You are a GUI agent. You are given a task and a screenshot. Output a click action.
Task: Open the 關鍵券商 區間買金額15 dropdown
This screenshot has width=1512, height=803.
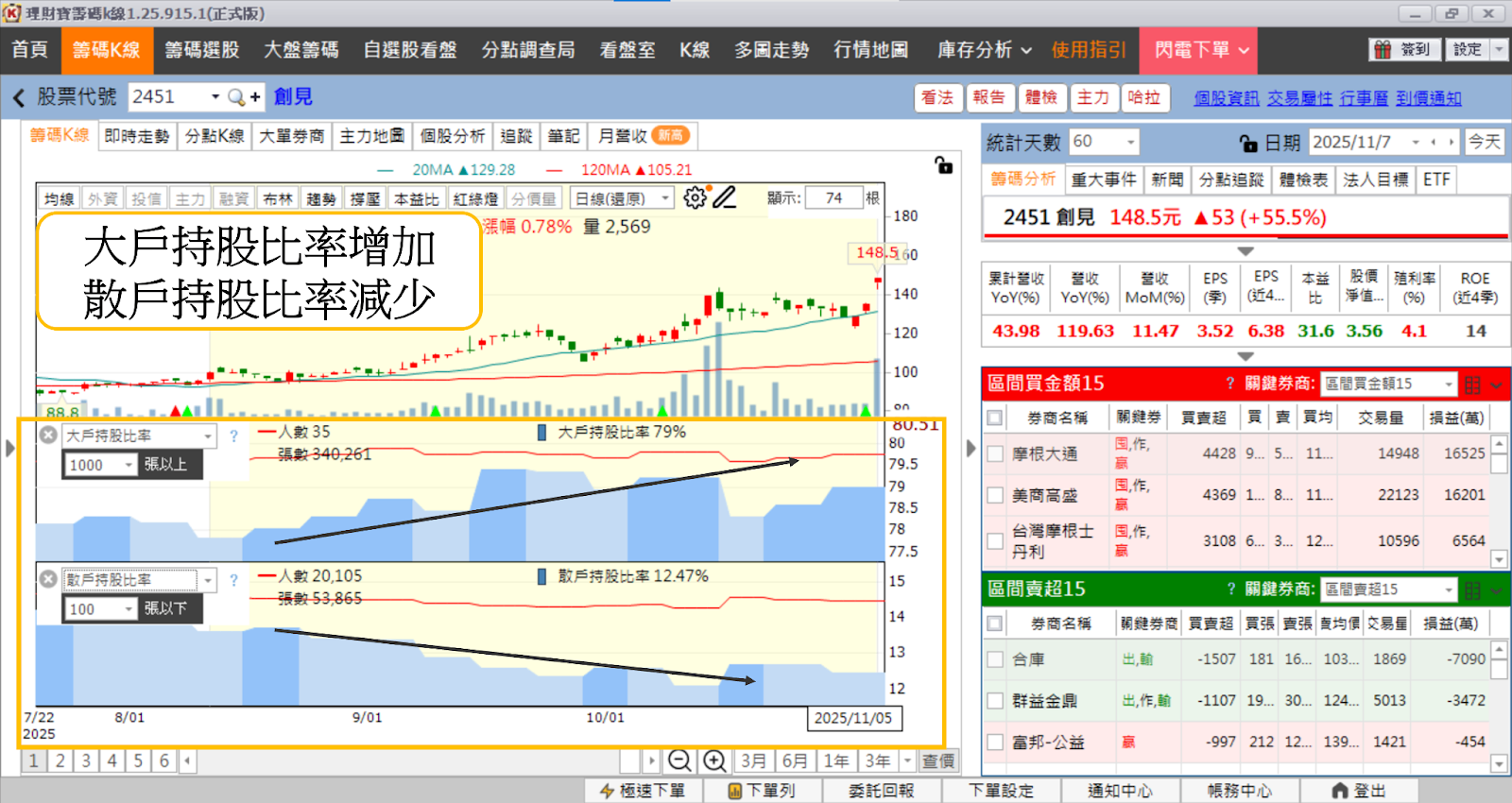[1449, 384]
